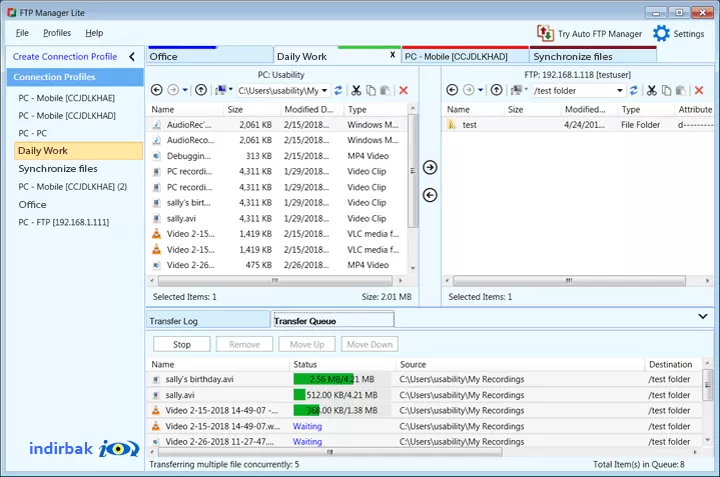Screen dimensions: 720x477
Task: Select PC - Mobile [CCJDLKHAE] (2) profile
Action: pos(73,186)
